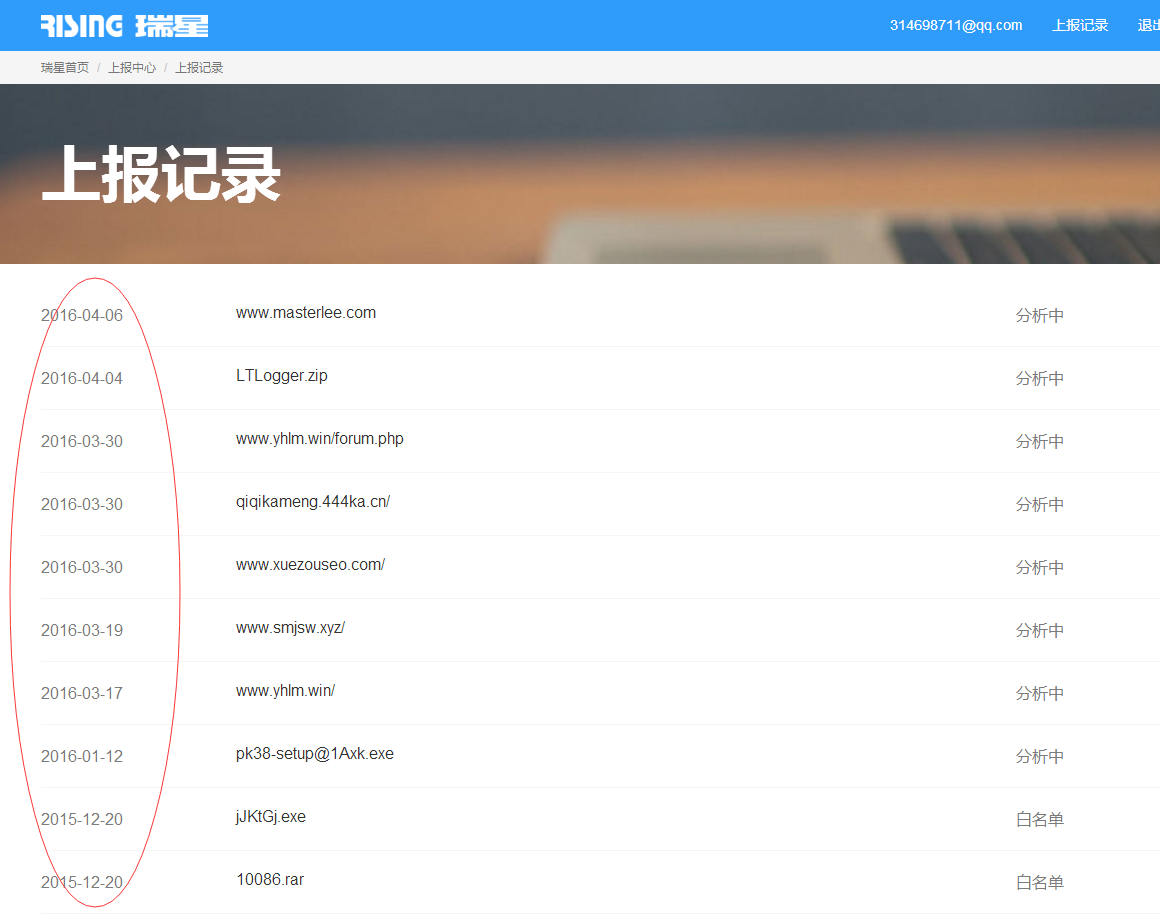Image resolution: width=1160 pixels, height=917 pixels.
Task: Select the LTLogger.zip entry
Action: [x=281, y=376]
